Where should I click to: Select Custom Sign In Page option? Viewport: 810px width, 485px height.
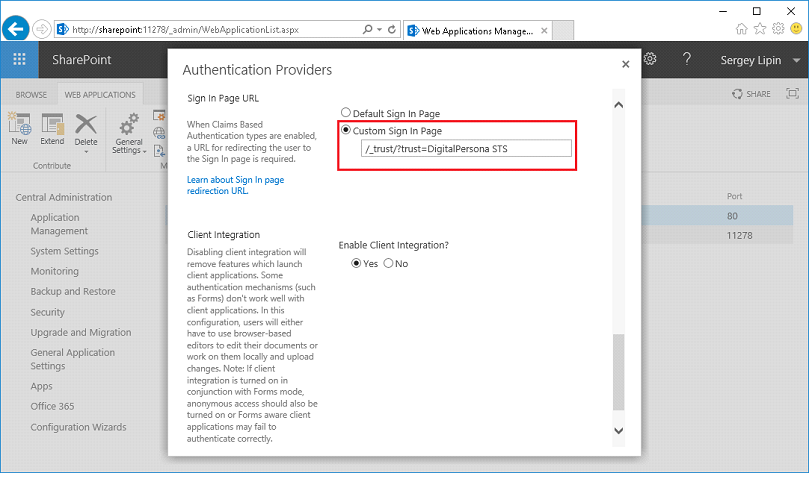[347, 131]
